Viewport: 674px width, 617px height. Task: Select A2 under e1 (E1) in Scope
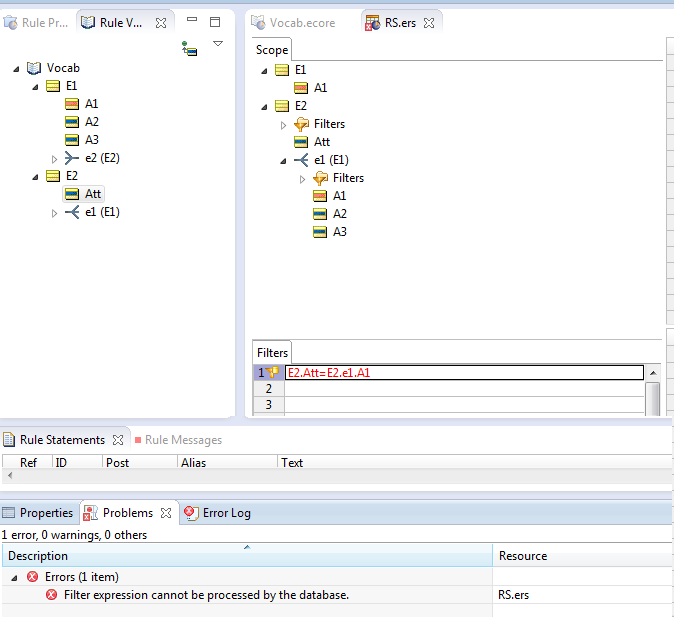point(330,214)
